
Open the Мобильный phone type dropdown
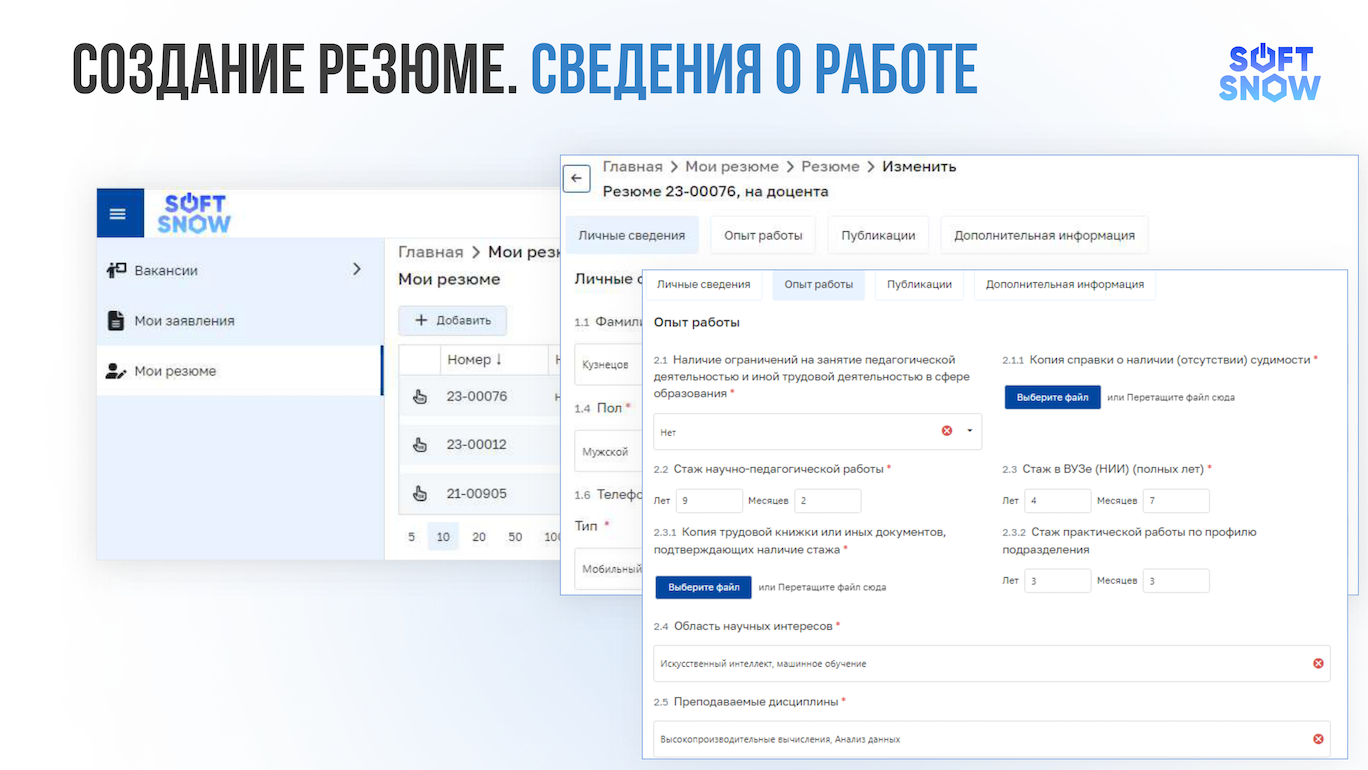(609, 569)
